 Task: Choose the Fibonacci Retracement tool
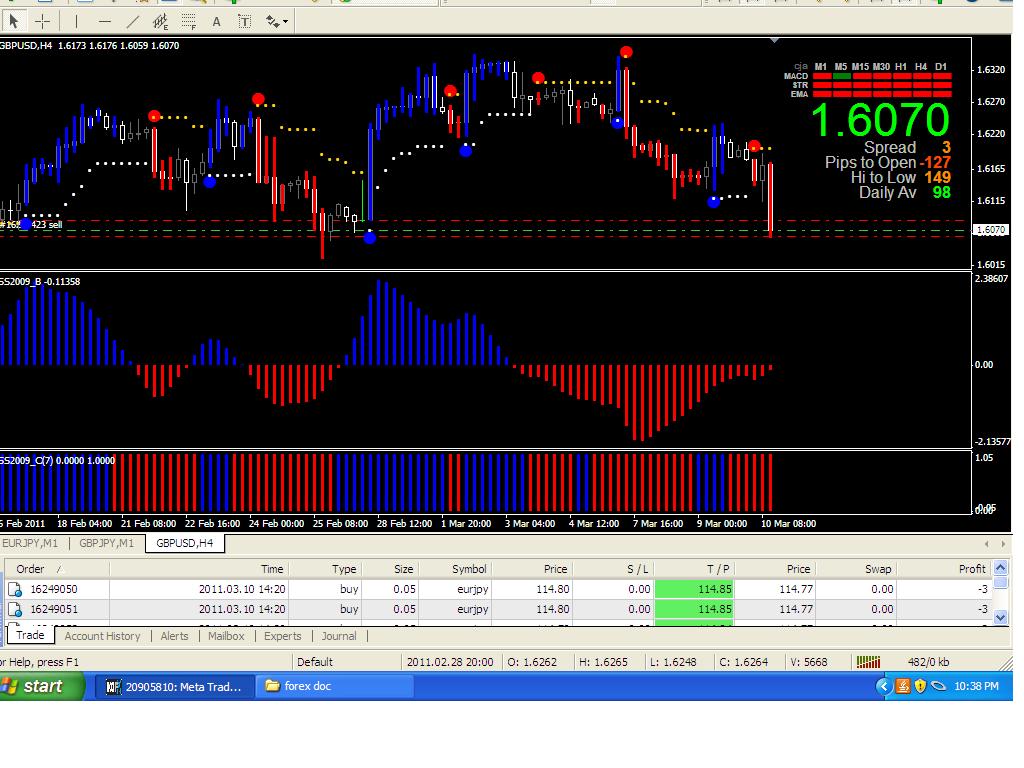click(189, 22)
